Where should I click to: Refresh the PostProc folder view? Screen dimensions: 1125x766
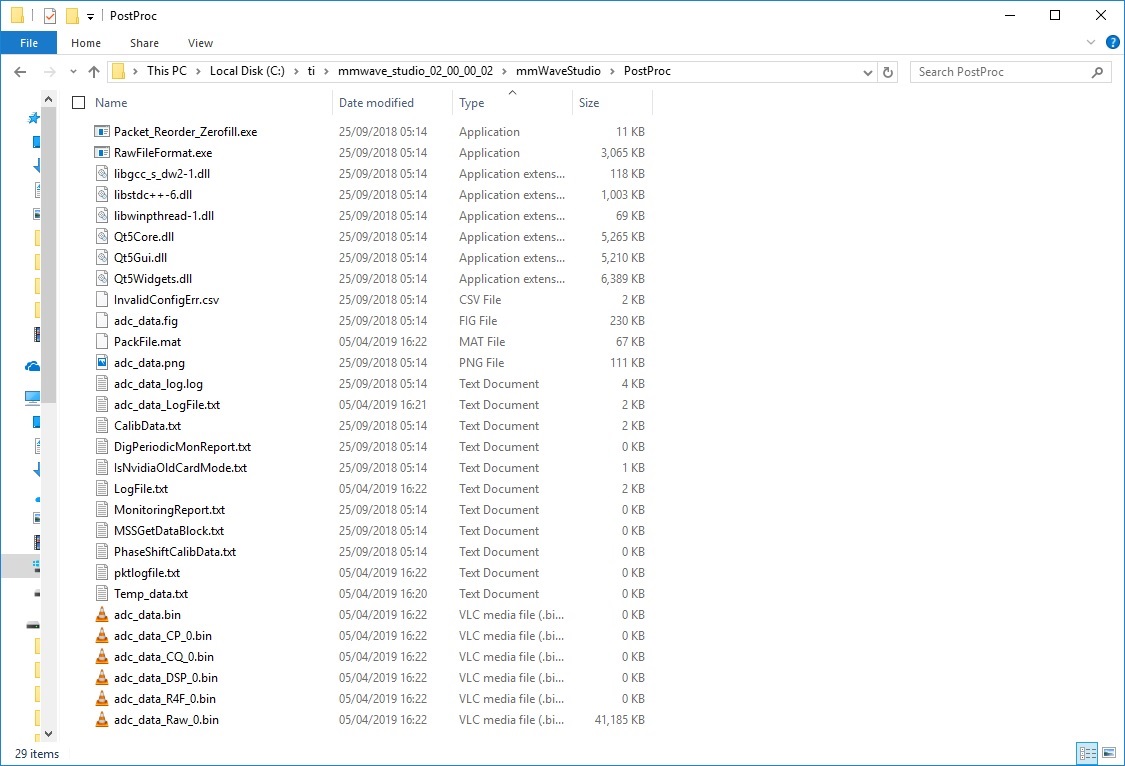coord(888,72)
